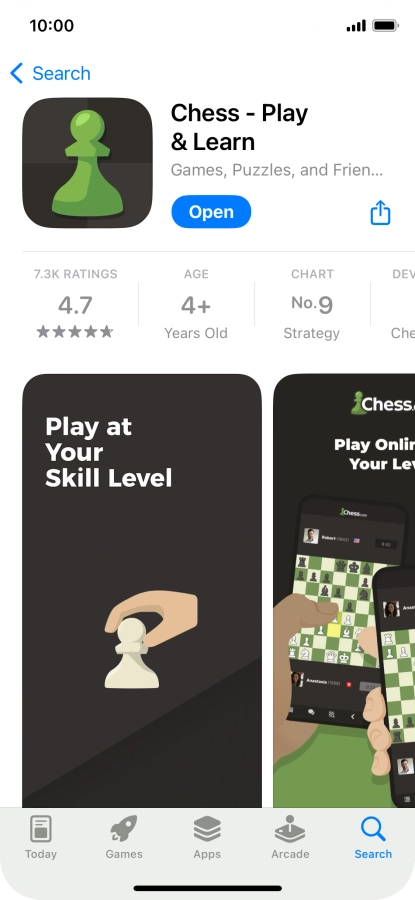The height and width of the screenshot is (900, 415).
Task: Open the Chess app with Open button
Action: [x=211, y=212]
